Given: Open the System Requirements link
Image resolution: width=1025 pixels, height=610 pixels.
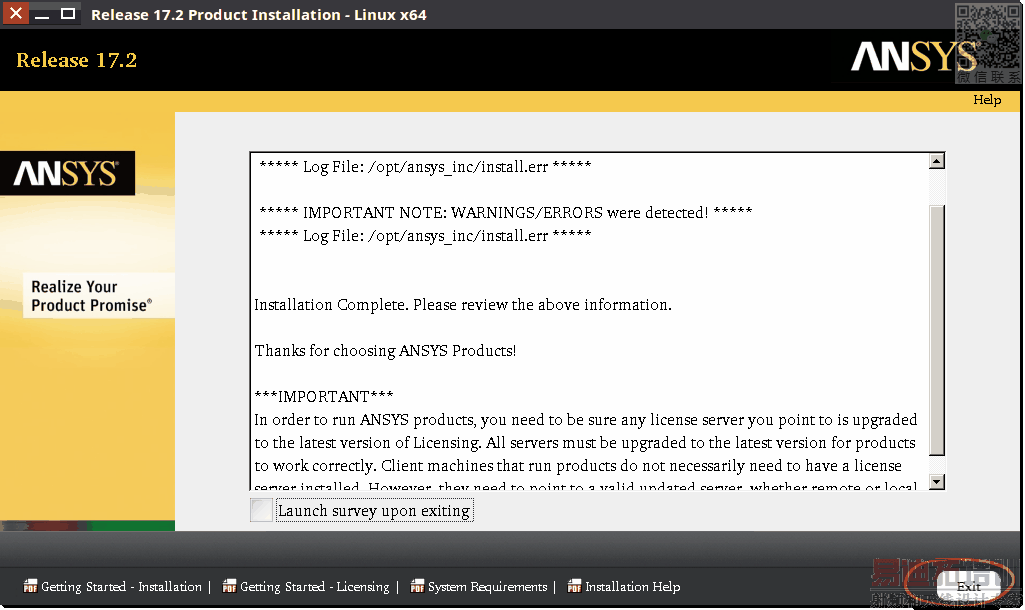Looking at the screenshot, I should click(488, 587).
